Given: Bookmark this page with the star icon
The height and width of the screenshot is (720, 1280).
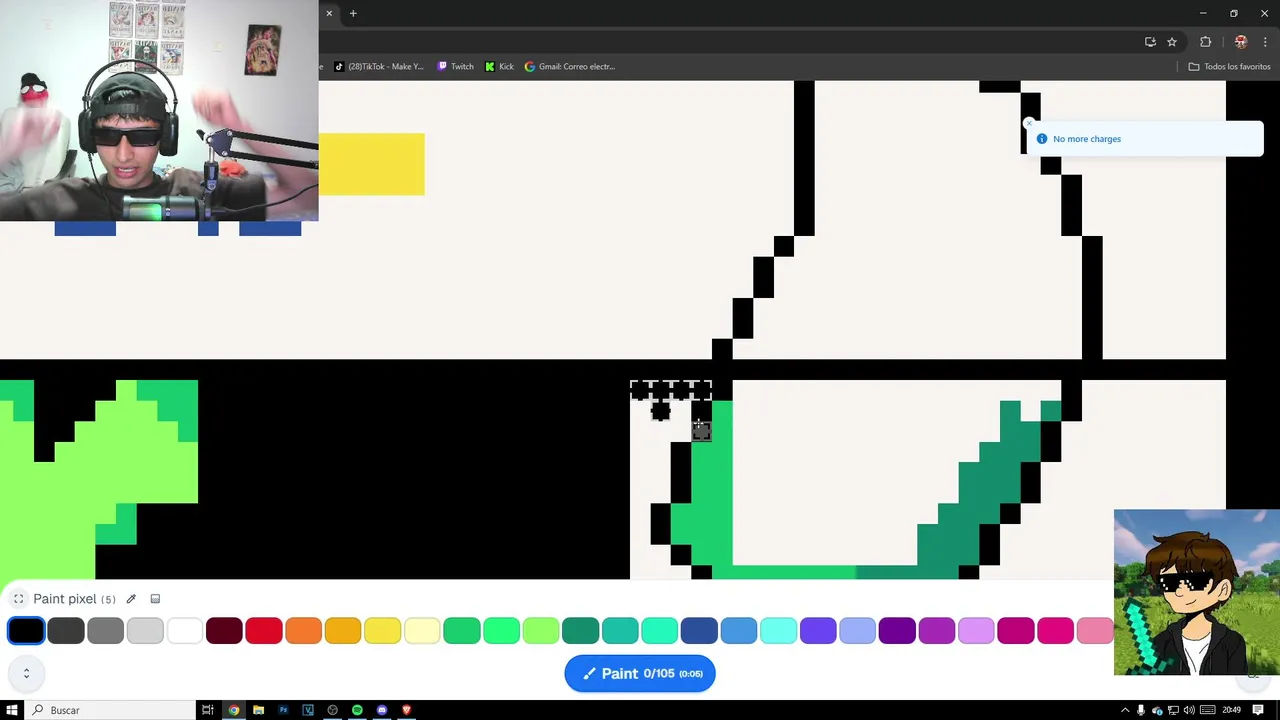Looking at the screenshot, I should click(x=1172, y=42).
